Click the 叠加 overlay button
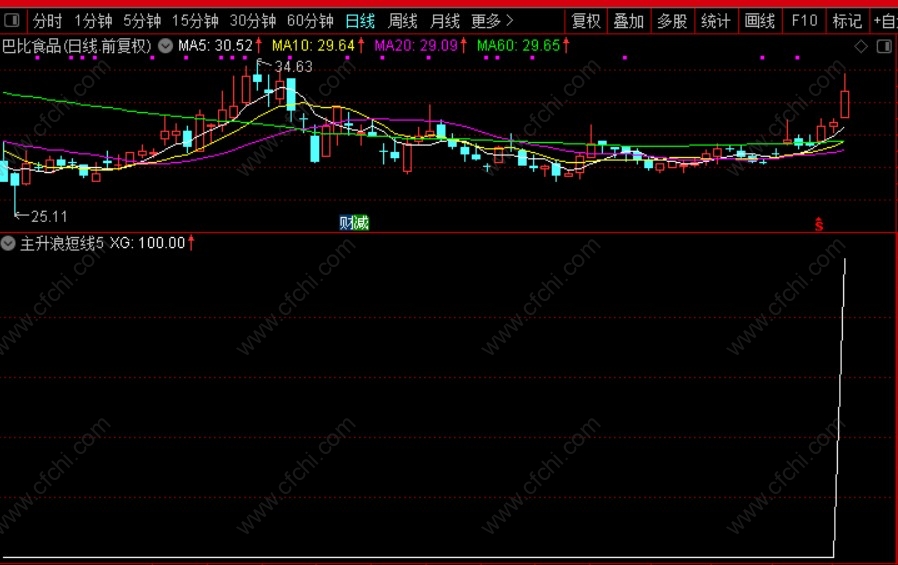Viewport: 898px width, 565px height. [629, 22]
